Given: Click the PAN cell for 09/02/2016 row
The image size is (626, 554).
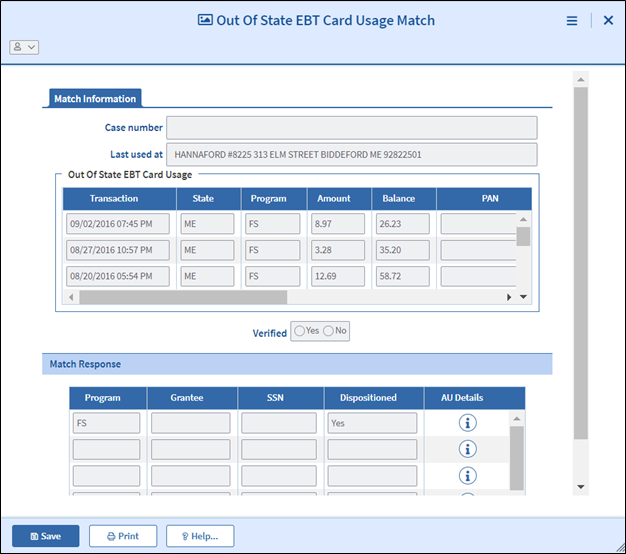Looking at the screenshot, I should coord(478,224).
